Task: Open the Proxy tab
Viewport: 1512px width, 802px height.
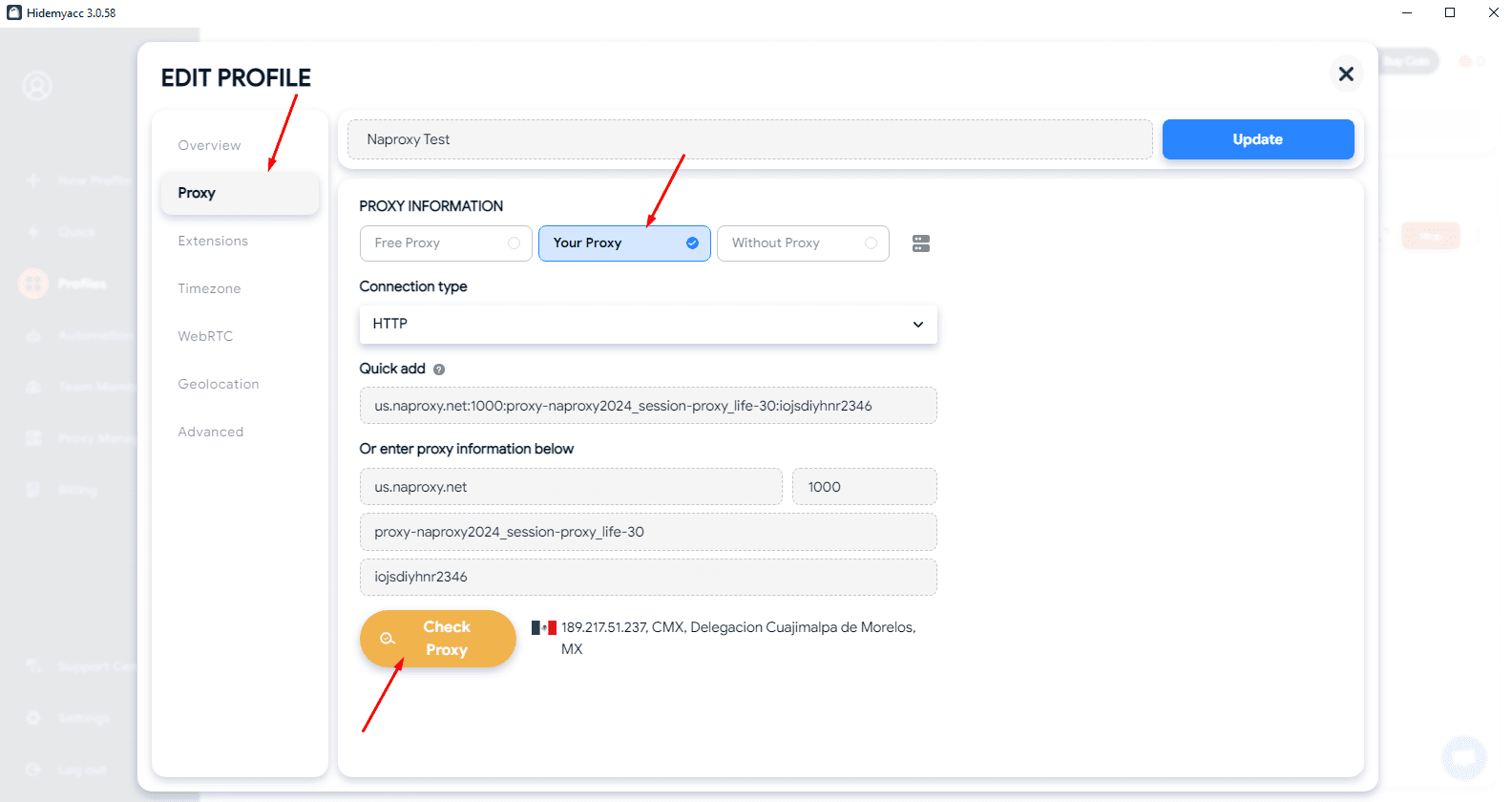Action: click(x=240, y=193)
